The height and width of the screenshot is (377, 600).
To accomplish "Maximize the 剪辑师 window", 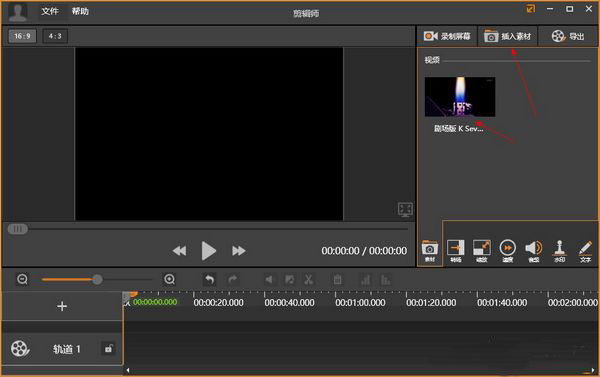I will click(569, 9).
